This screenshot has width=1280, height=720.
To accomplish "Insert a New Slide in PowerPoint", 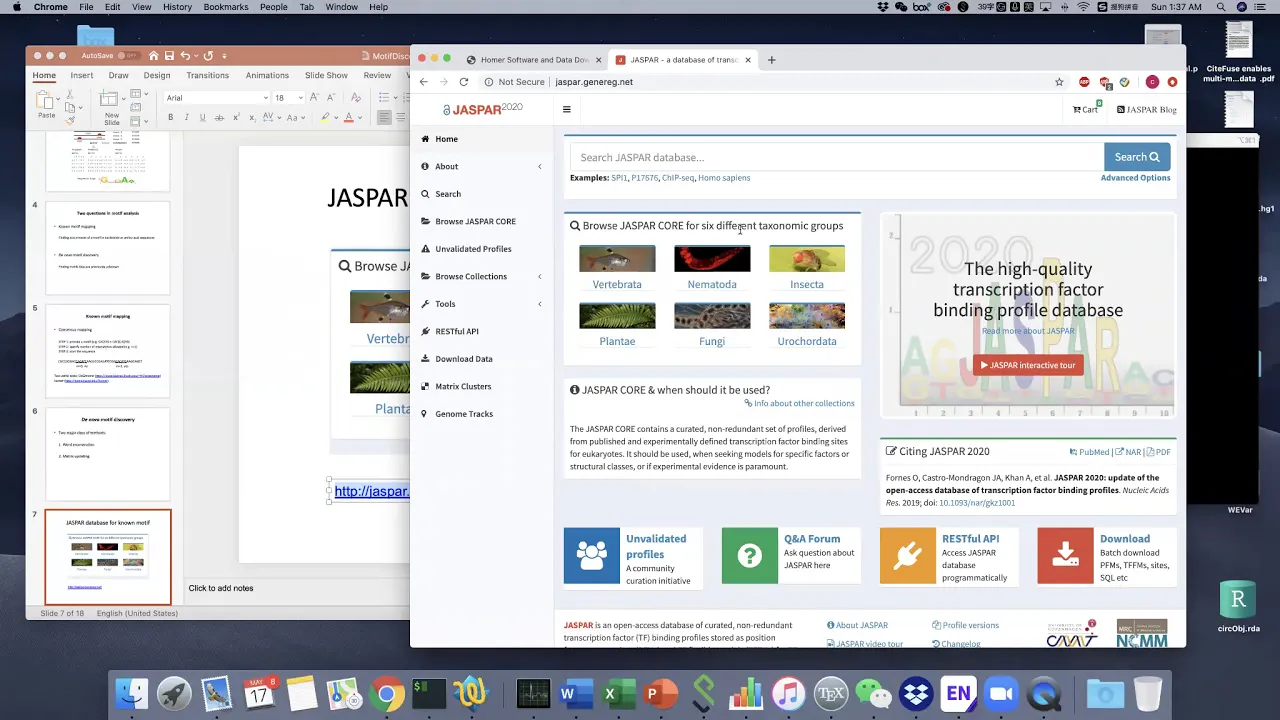I will click(x=111, y=105).
